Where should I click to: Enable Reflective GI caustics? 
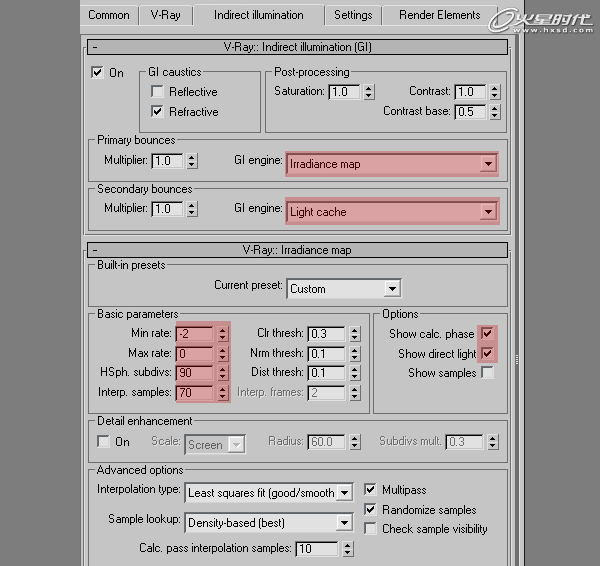(x=157, y=91)
